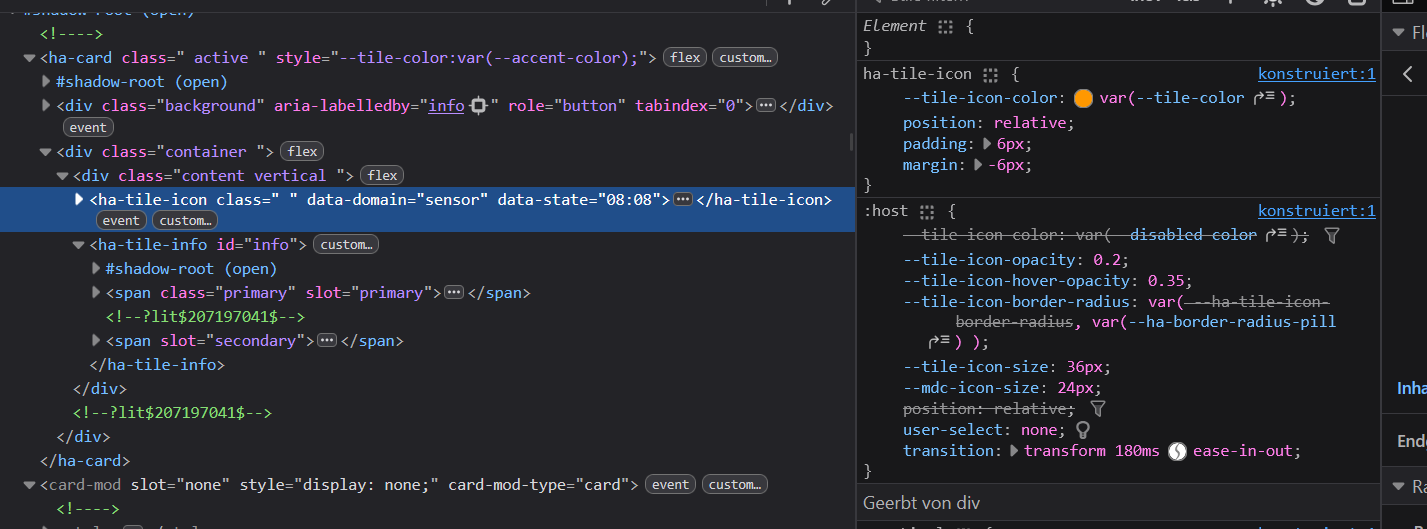
Task: Click the grid icon next to :host selector
Action: [x=927, y=212]
